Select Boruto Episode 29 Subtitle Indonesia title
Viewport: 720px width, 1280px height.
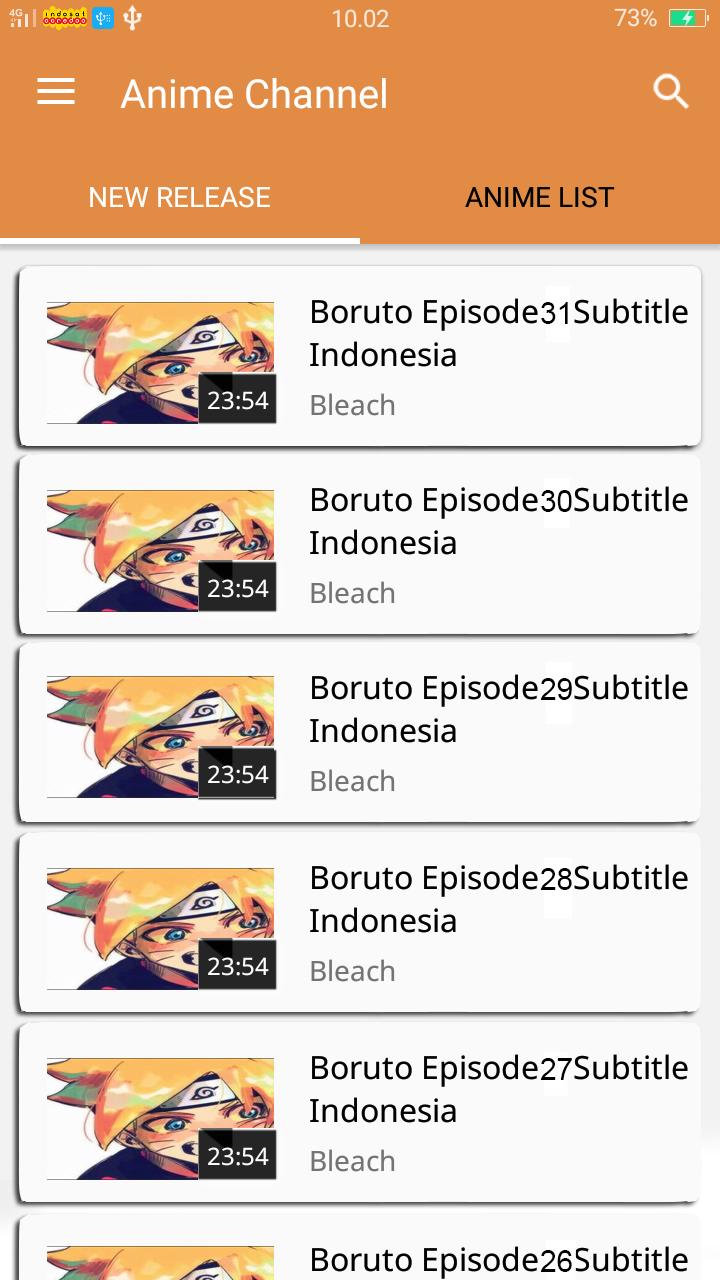click(499, 709)
